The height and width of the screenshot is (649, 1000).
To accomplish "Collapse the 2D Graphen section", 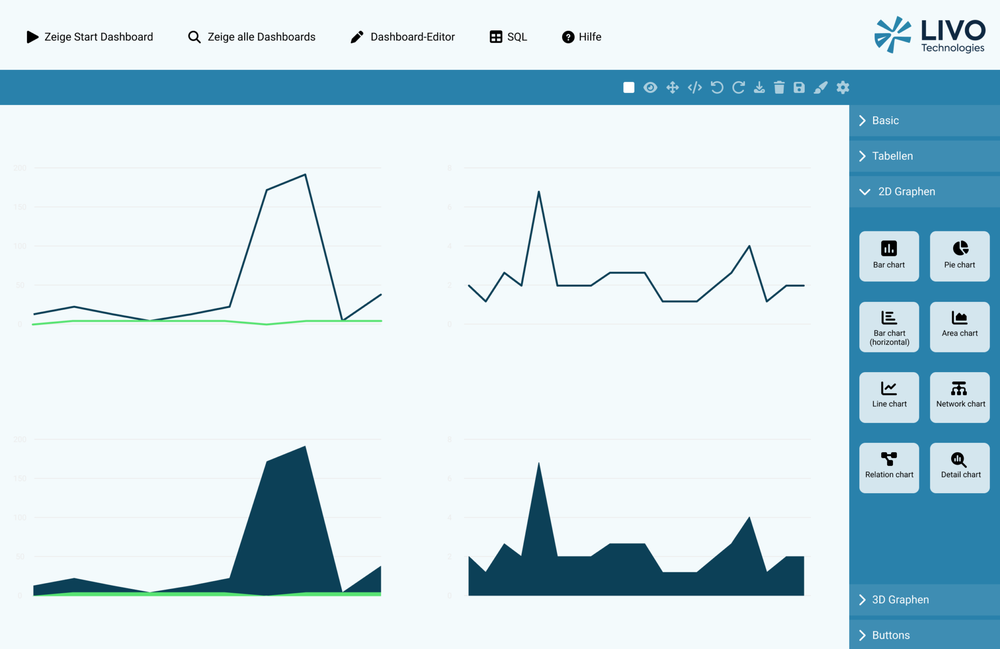I will coord(925,192).
